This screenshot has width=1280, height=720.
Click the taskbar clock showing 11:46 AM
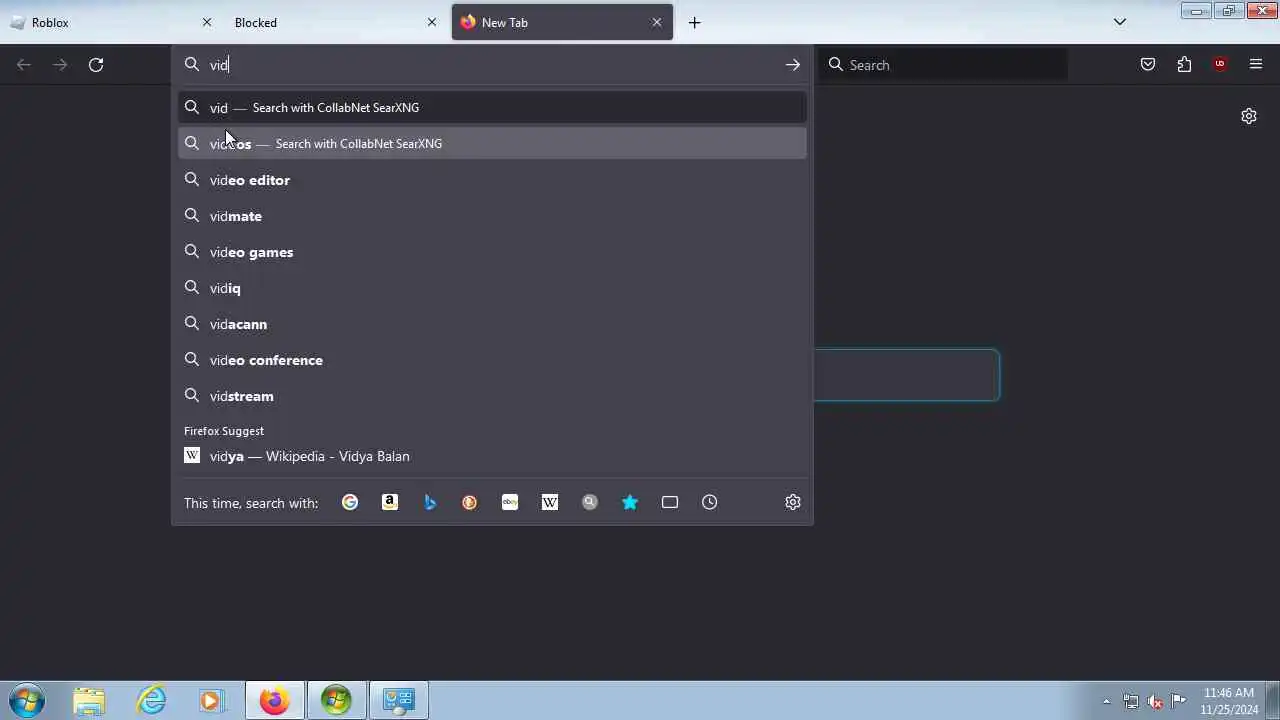pyautogui.click(x=1229, y=701)
